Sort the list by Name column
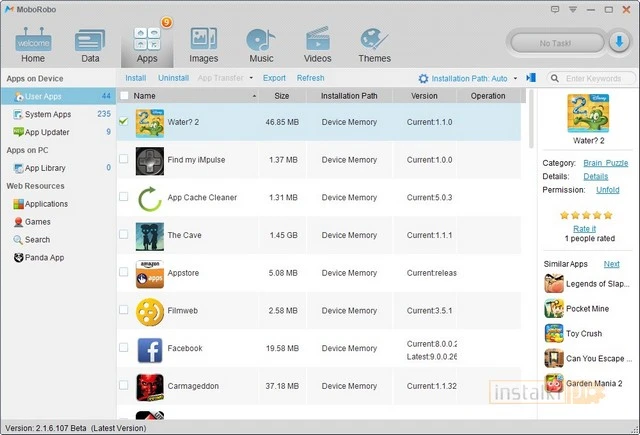 point(190,96)
